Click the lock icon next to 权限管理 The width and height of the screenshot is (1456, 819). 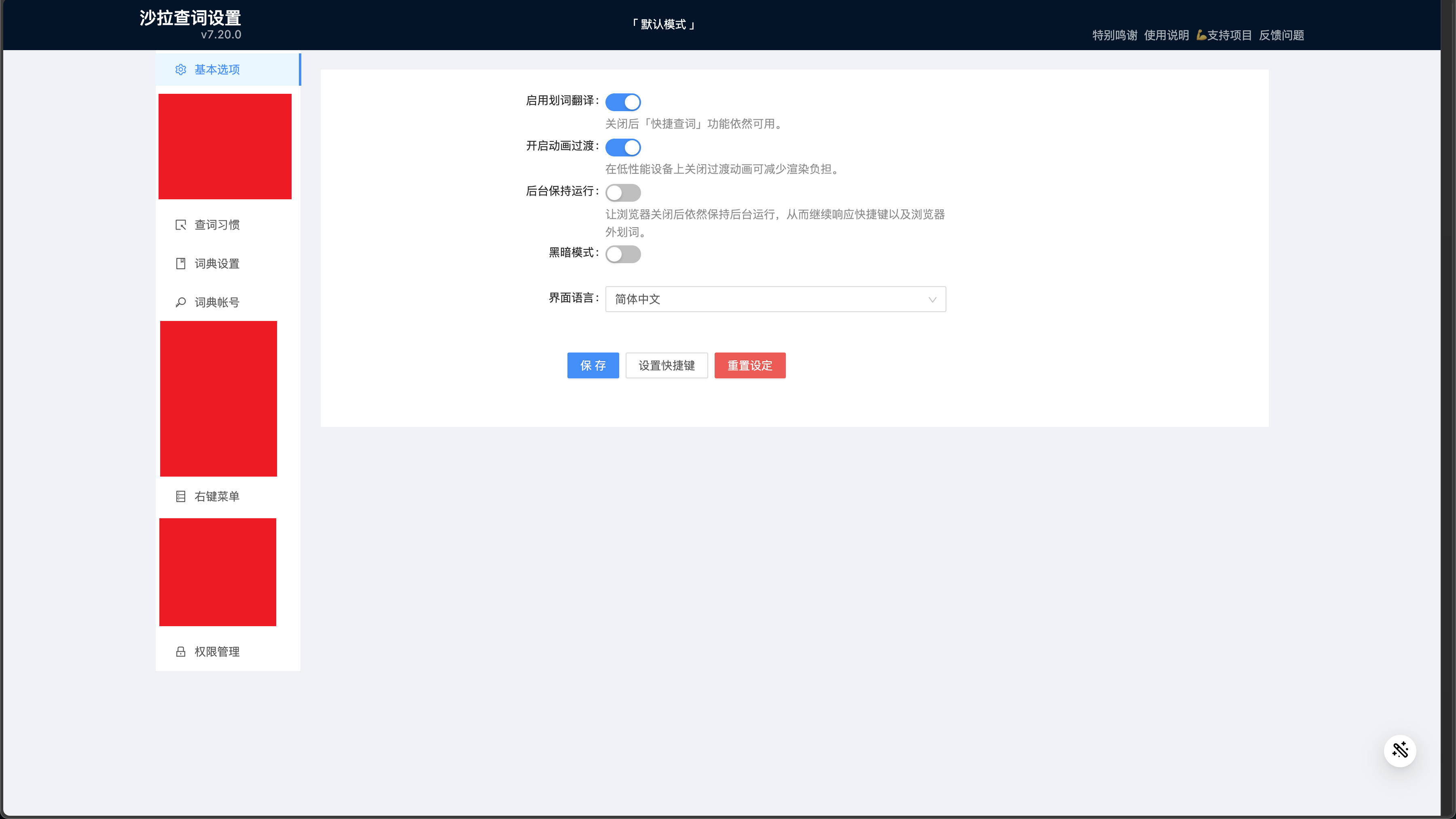click(180, 652)
